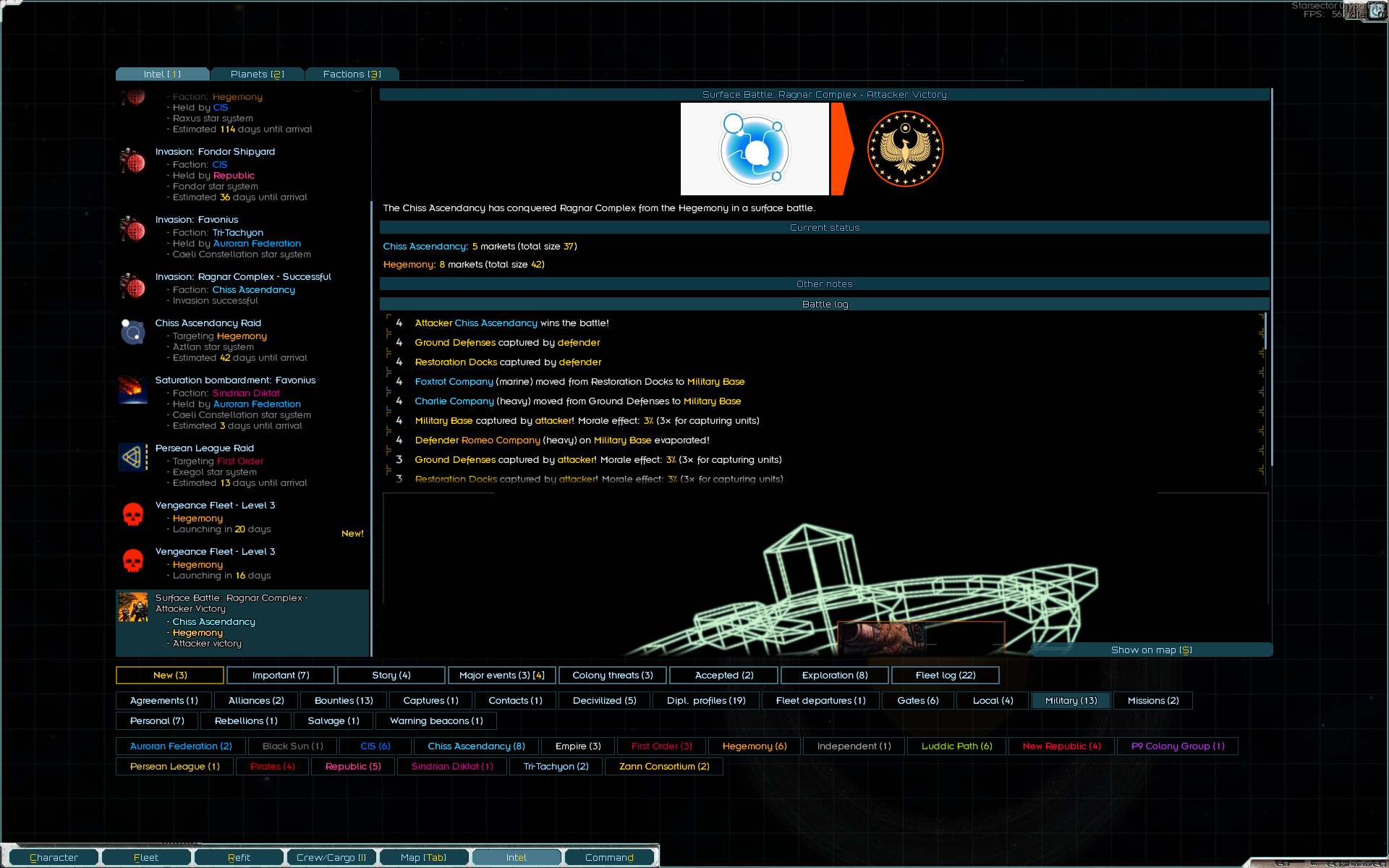Click the Invasion Fondor Shipyard planet icon
Image resolution: width=1389 pixels, height=868 pixels.
coord(133,161)
